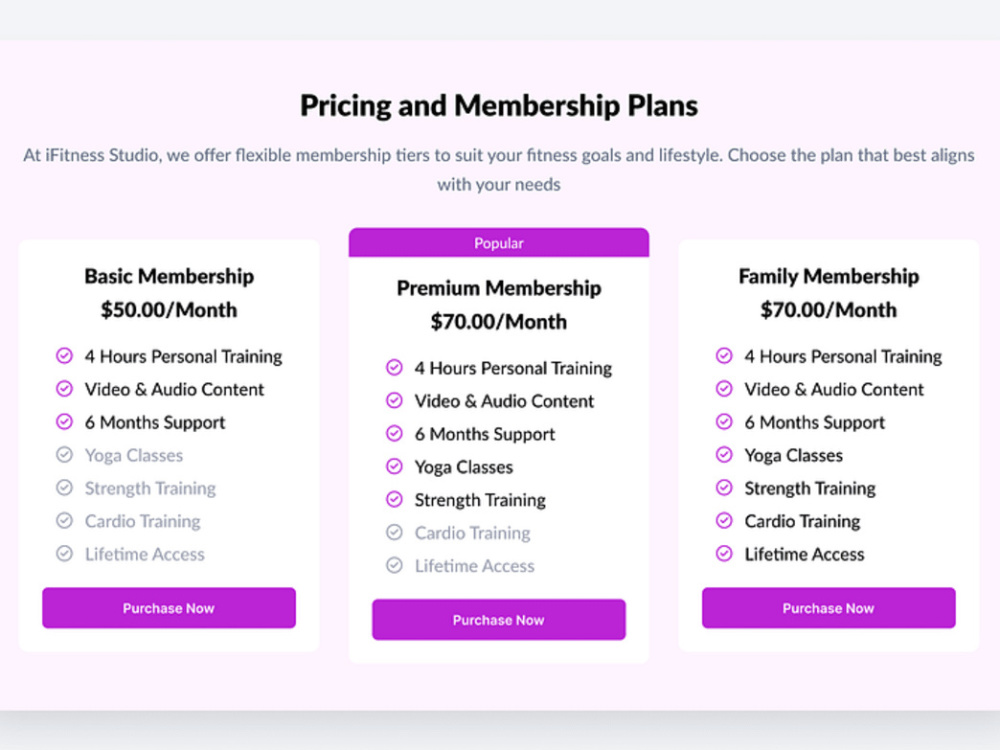The image size is (1000, 750).
Task: Click grey check icon beside Premium Lifetime Access
Action: click(x=394, y=565)
